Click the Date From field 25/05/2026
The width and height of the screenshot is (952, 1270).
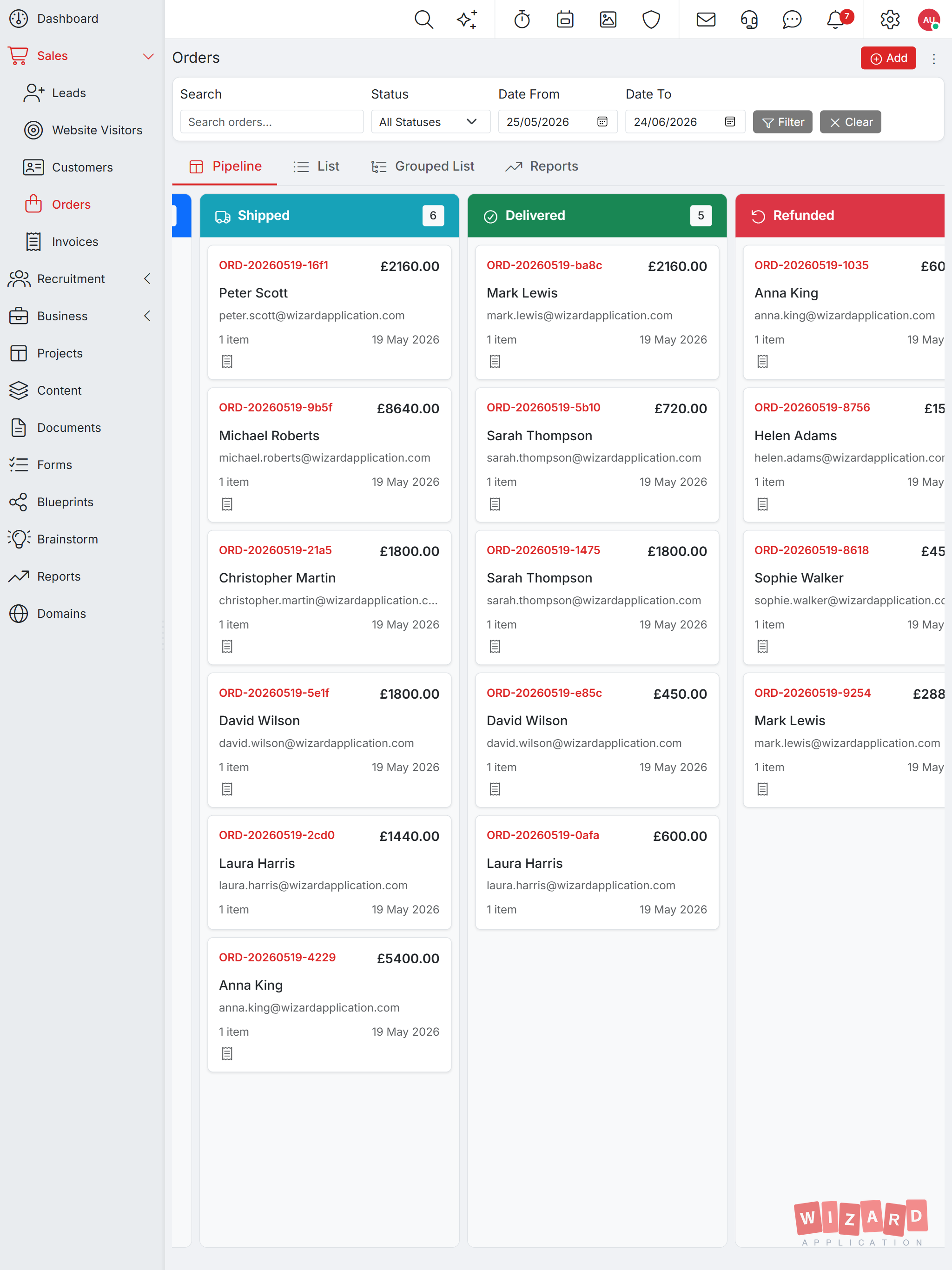click(557, 122)
